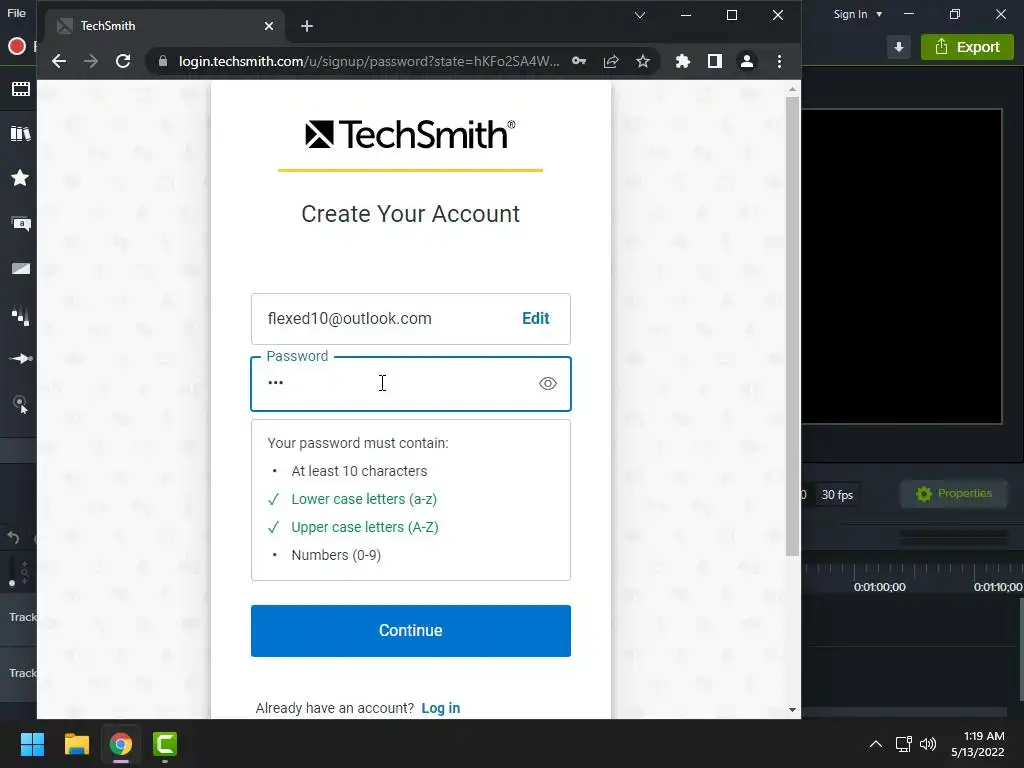The width and height of the screenshot is (1024, 768).
Task: Close the TechSmith tab
Action: coord(269,26)
